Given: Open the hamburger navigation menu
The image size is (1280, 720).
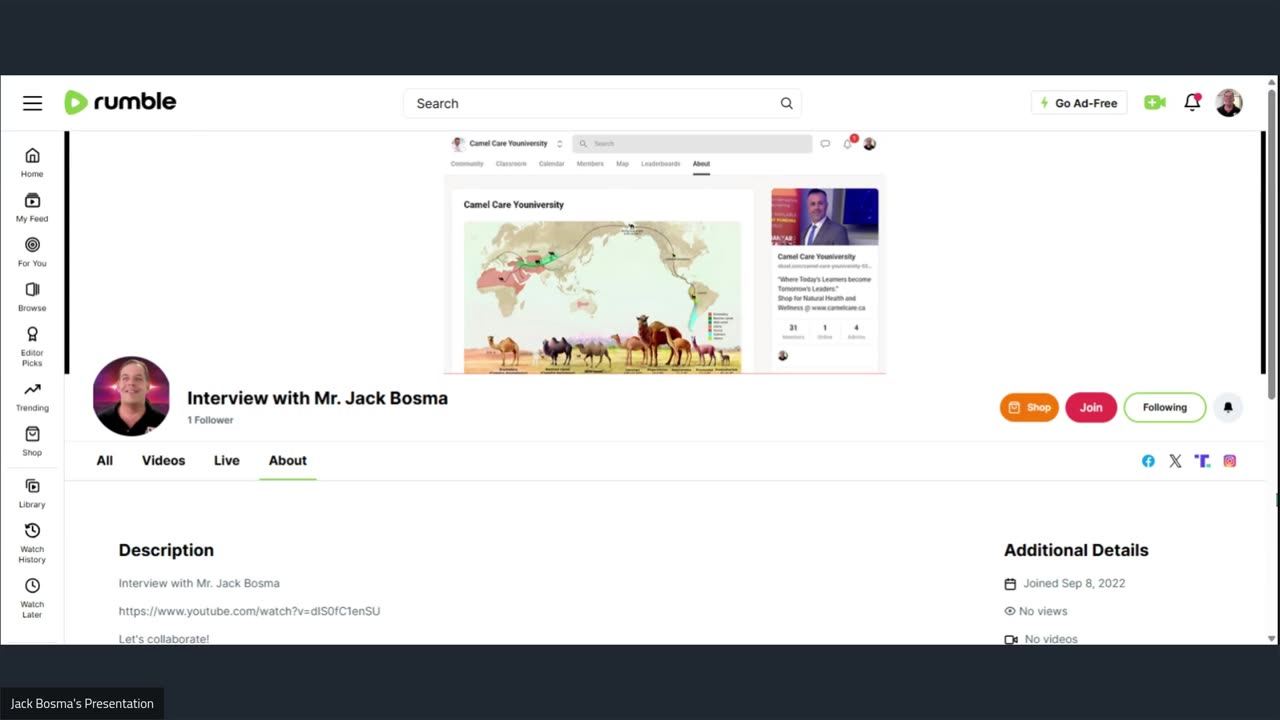Looking at the screenshot, I should [32, 103].
